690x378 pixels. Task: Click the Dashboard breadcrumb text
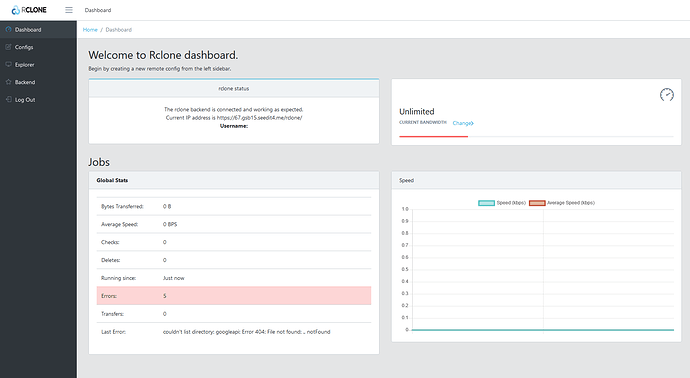(118, 30)
